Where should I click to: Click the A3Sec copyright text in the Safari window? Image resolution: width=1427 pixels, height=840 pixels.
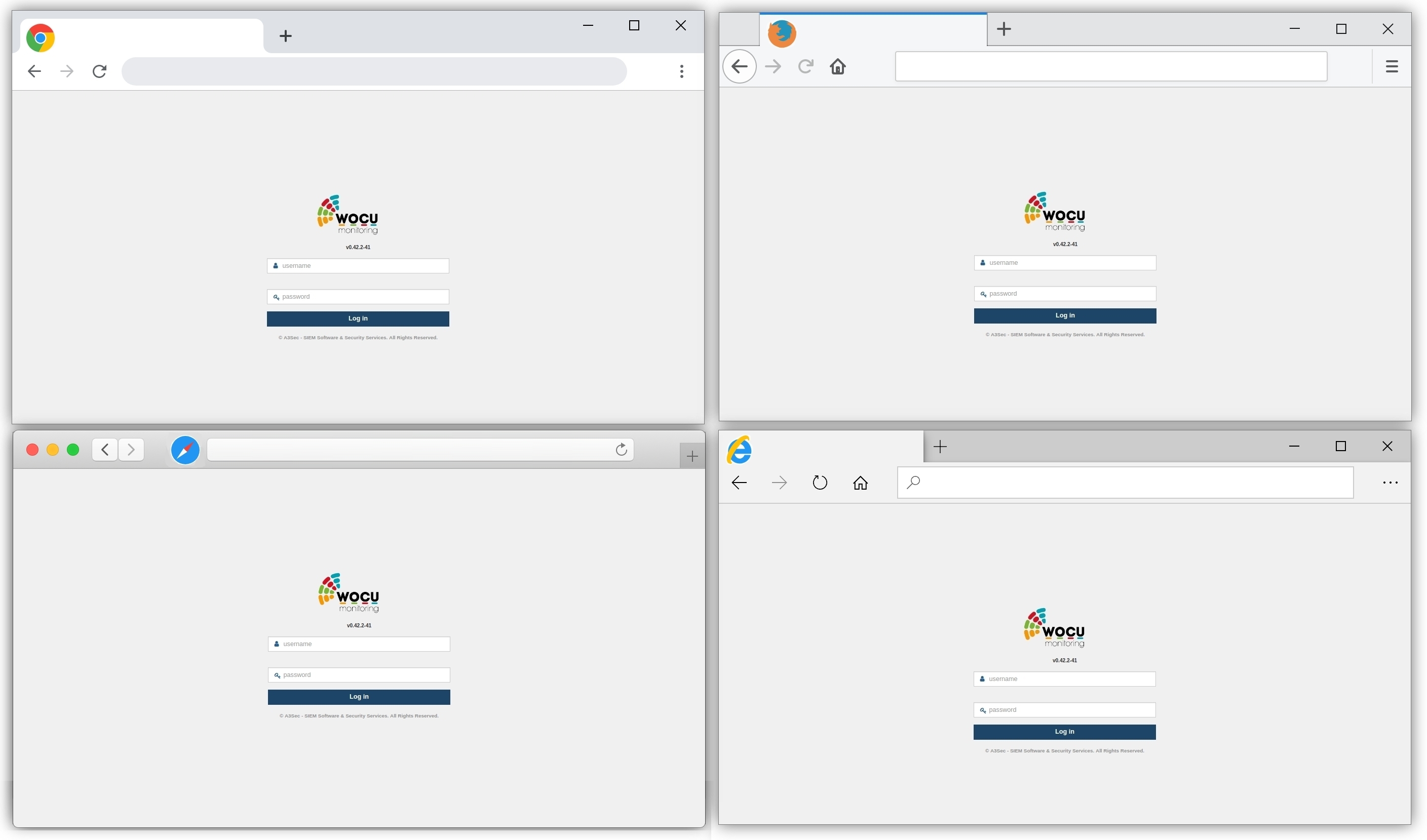pyautogui.click(x=359, y=716)
